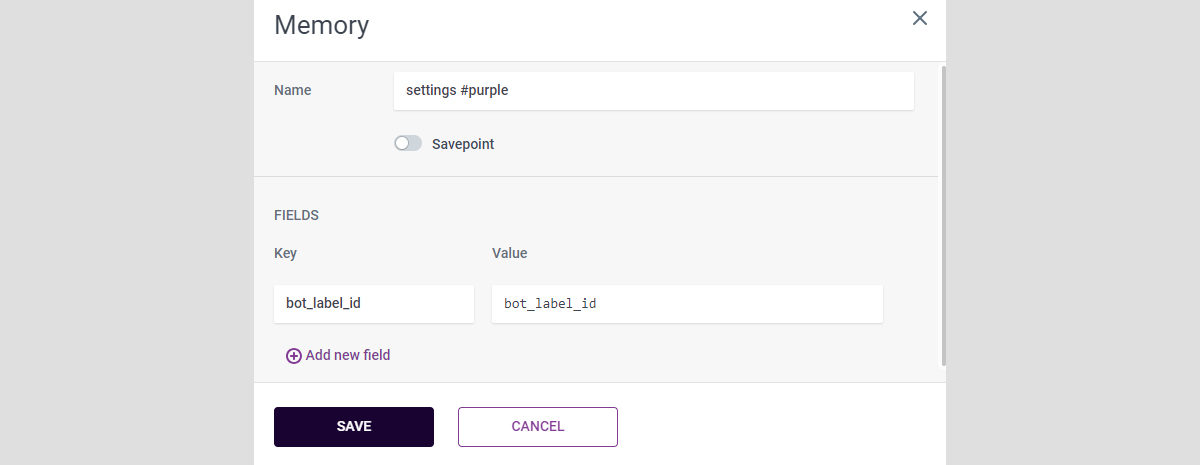
Task: Click the bot_label_id Key field
Action: (x=373, y=303)
